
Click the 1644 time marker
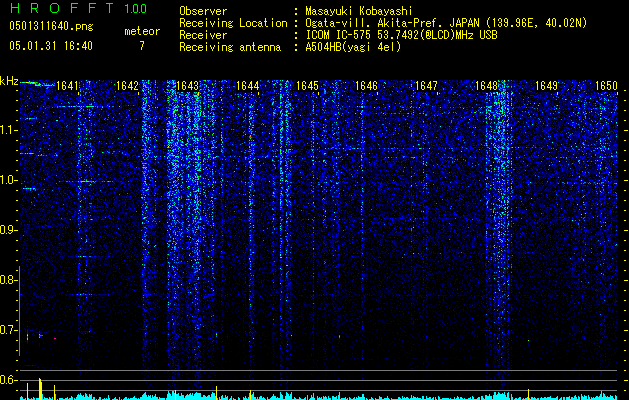248,85
